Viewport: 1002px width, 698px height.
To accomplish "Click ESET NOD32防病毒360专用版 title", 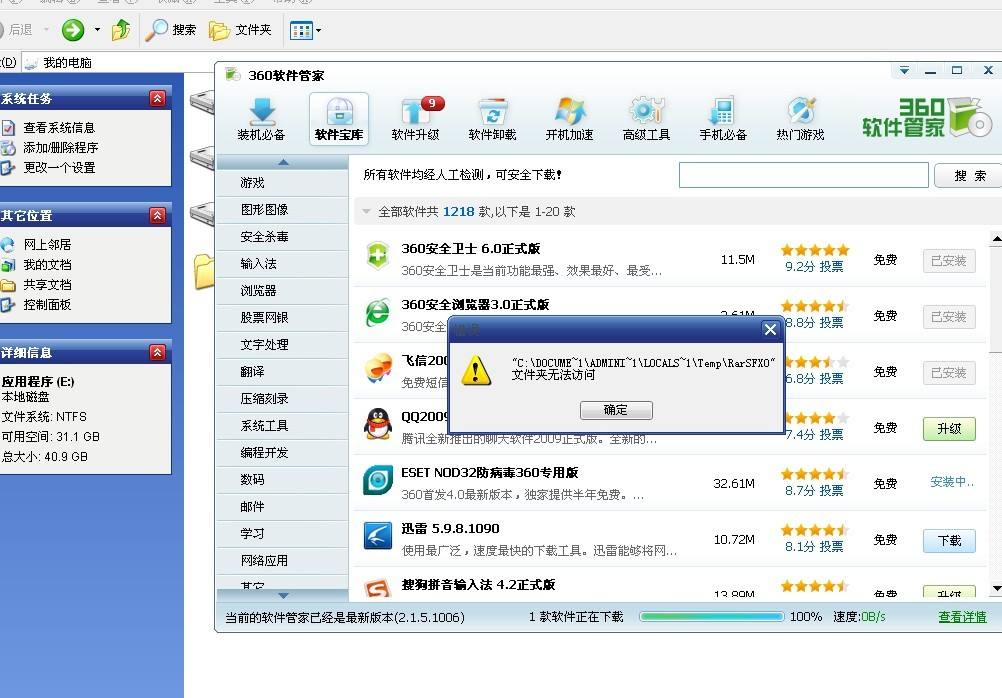I will click(x=489, y=472).
